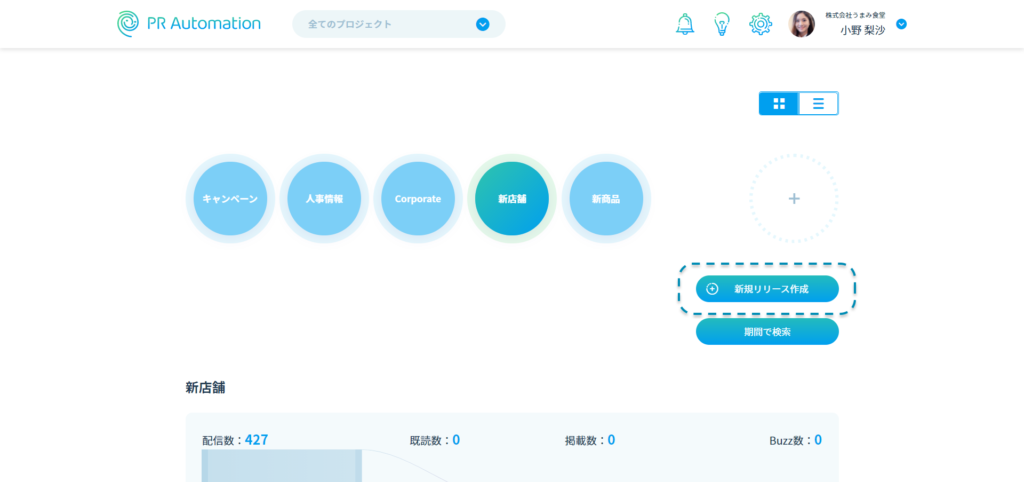The width and height of the screenshot is (1024, 482).
Task: Switch to grid view
Action: tap(779, 103)
